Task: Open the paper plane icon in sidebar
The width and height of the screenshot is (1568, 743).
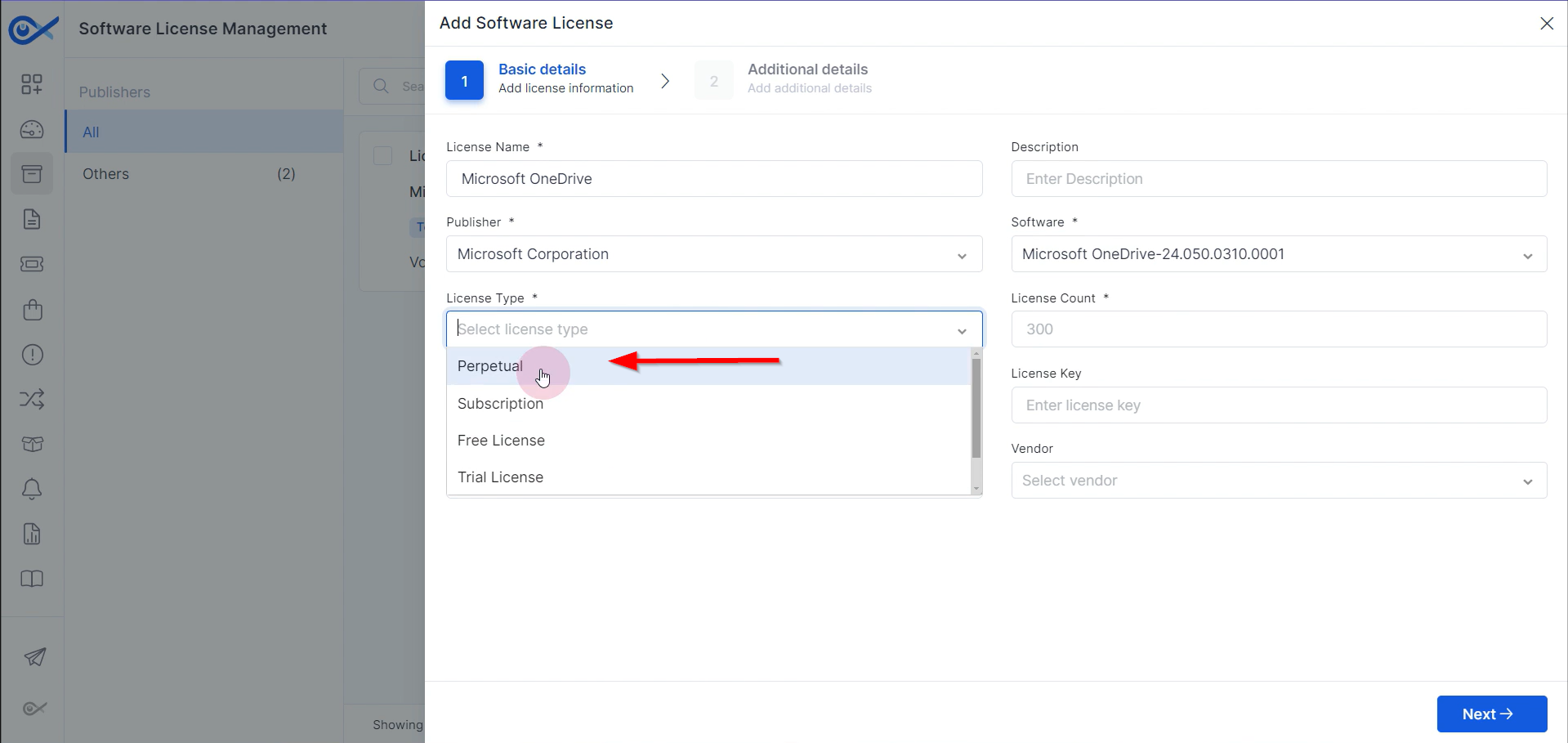Action: coord(34,657)
